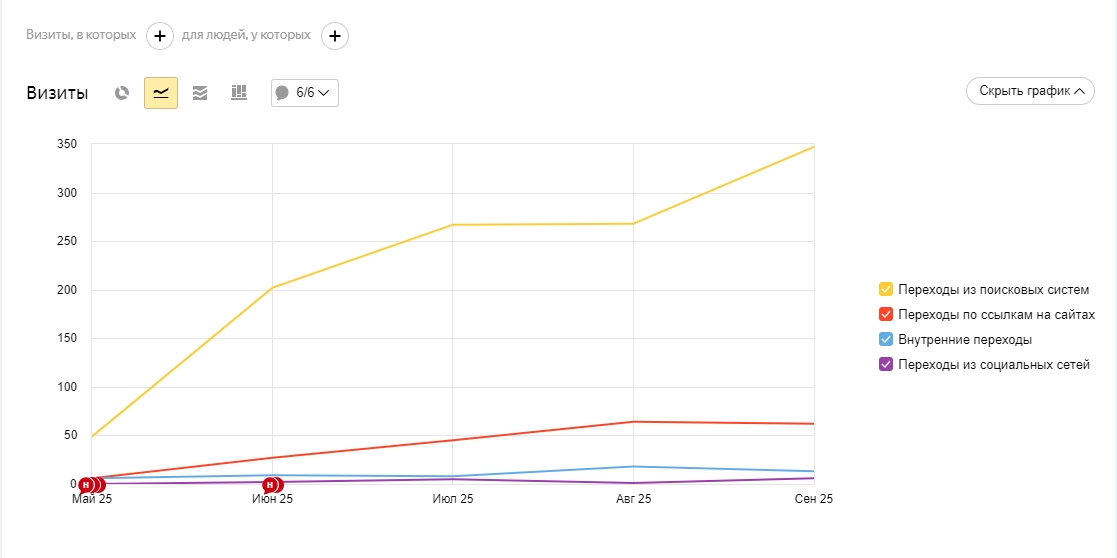
Task: Open the 6/6 annotations dropdown
Action: pos(305,93)
